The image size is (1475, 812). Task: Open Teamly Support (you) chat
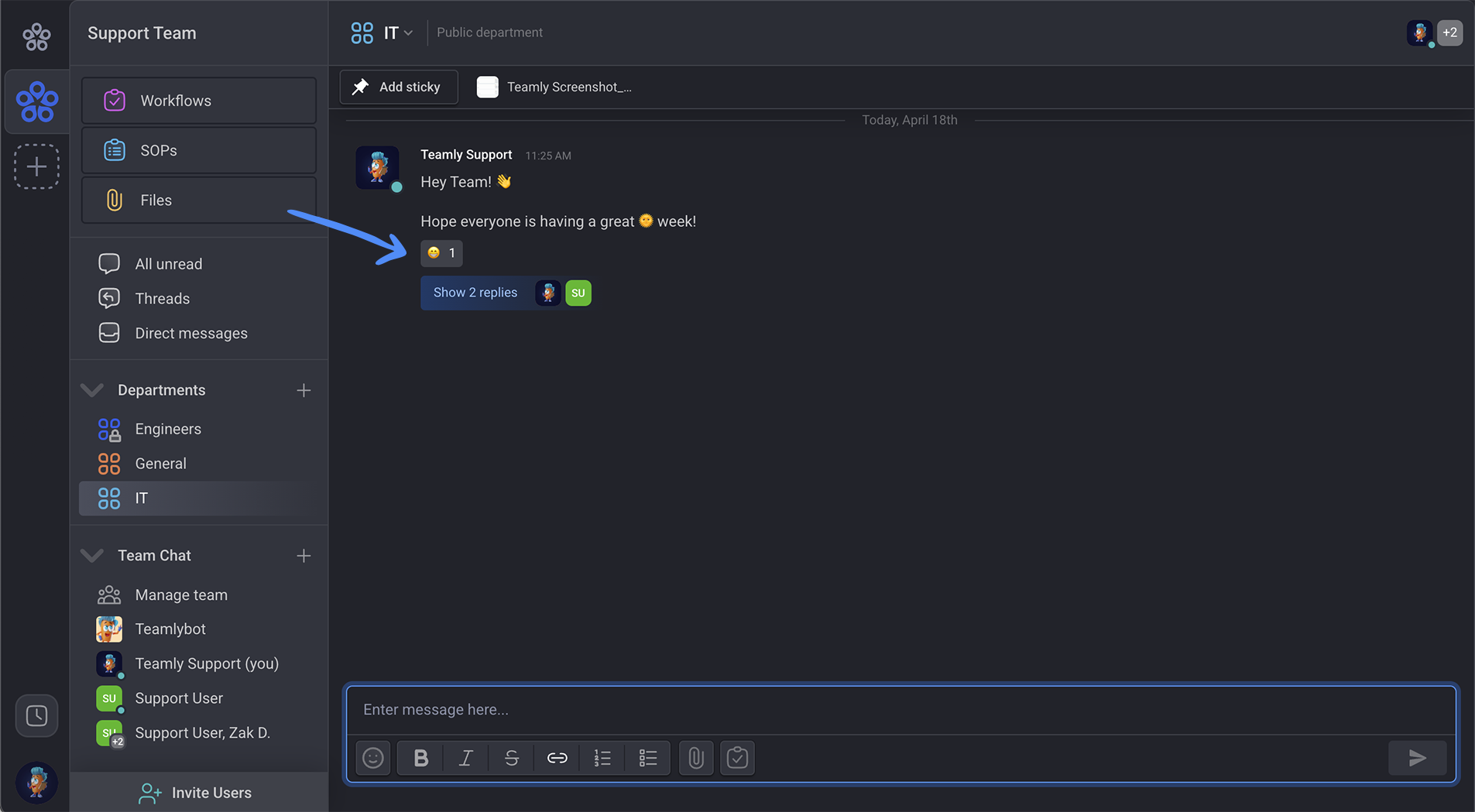coord(199,664)
